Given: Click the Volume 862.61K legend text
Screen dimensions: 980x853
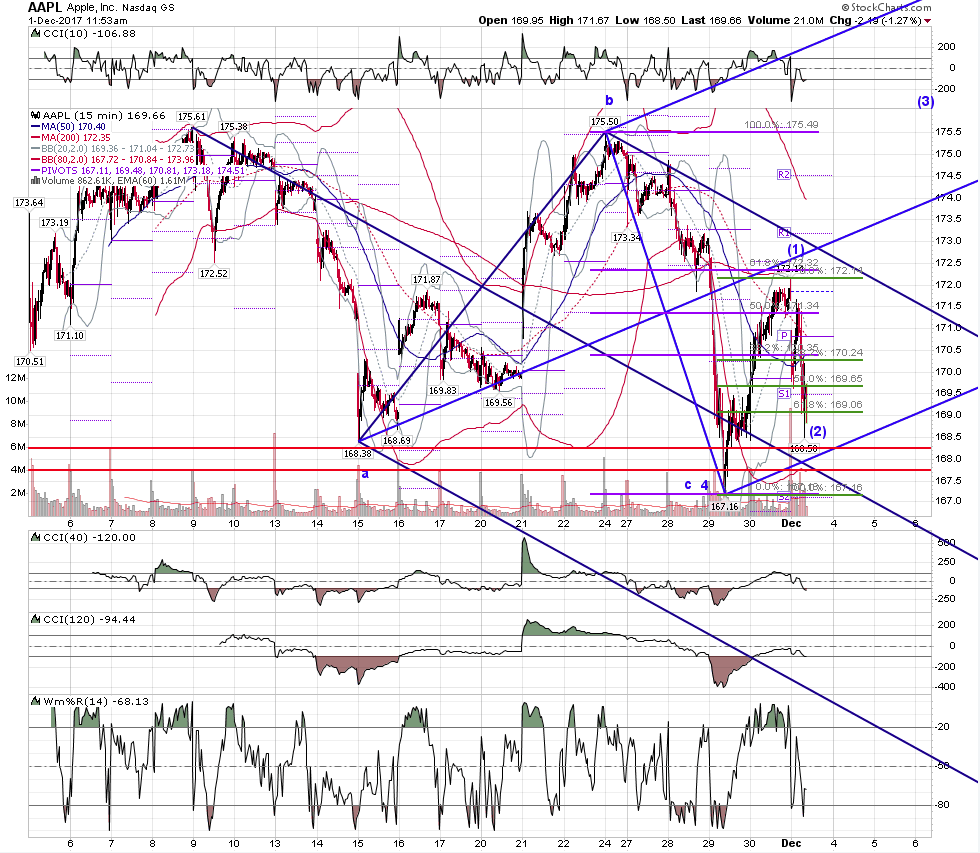Looking at the screenshot, I should [x=113, y=181].
